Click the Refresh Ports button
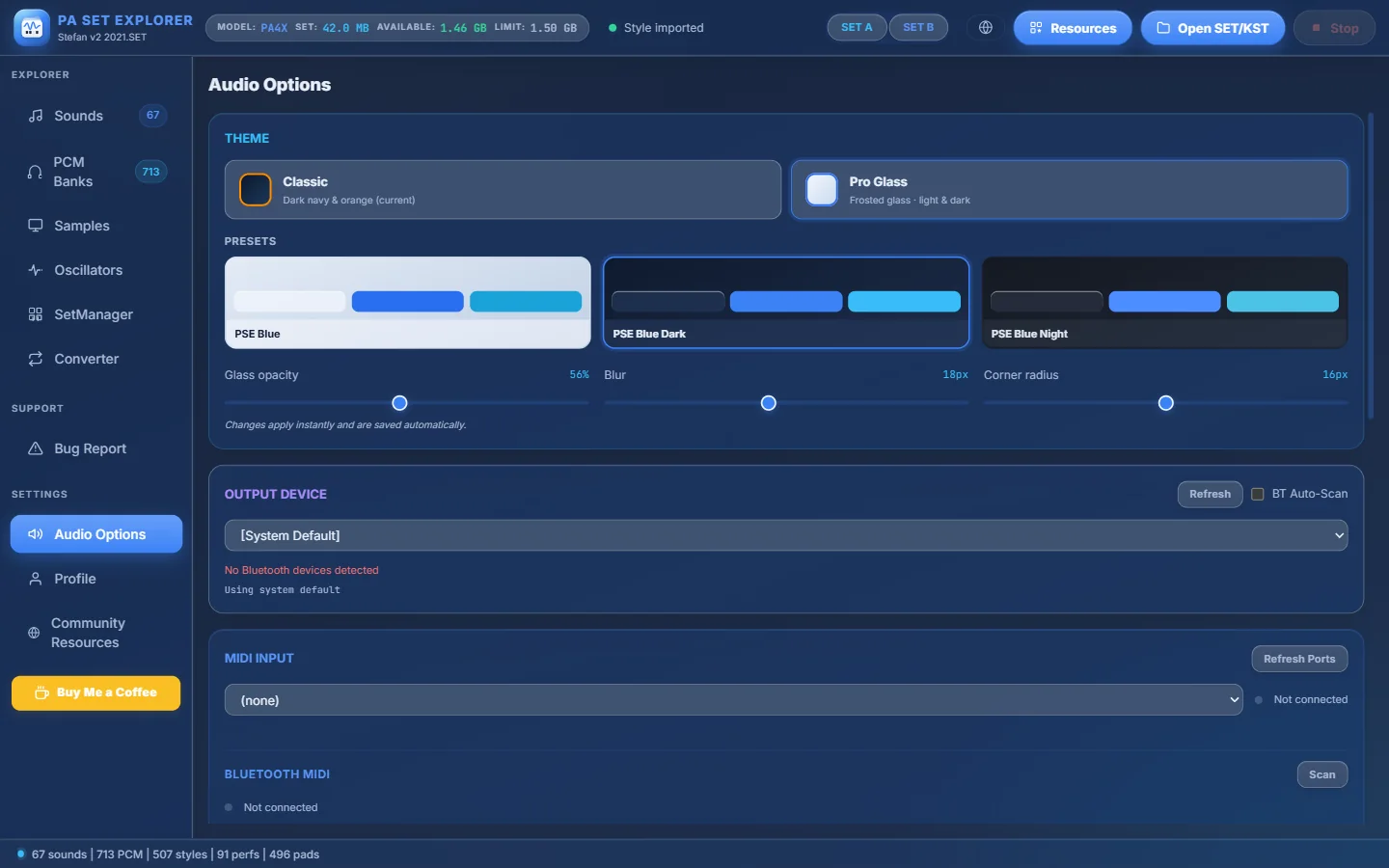Screen dimensions: 1389x868 pos(1299,659)
